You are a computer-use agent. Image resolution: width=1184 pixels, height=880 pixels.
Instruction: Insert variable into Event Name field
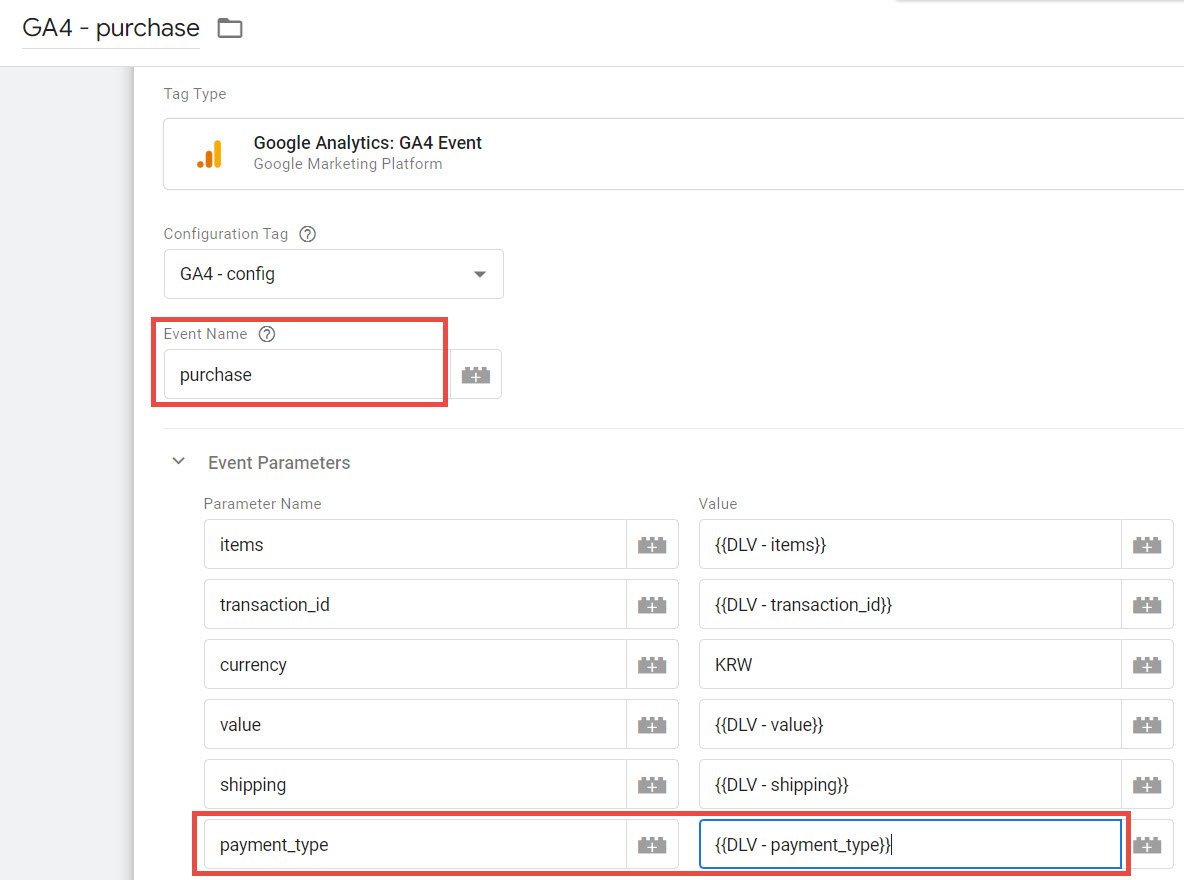(476, 375)
